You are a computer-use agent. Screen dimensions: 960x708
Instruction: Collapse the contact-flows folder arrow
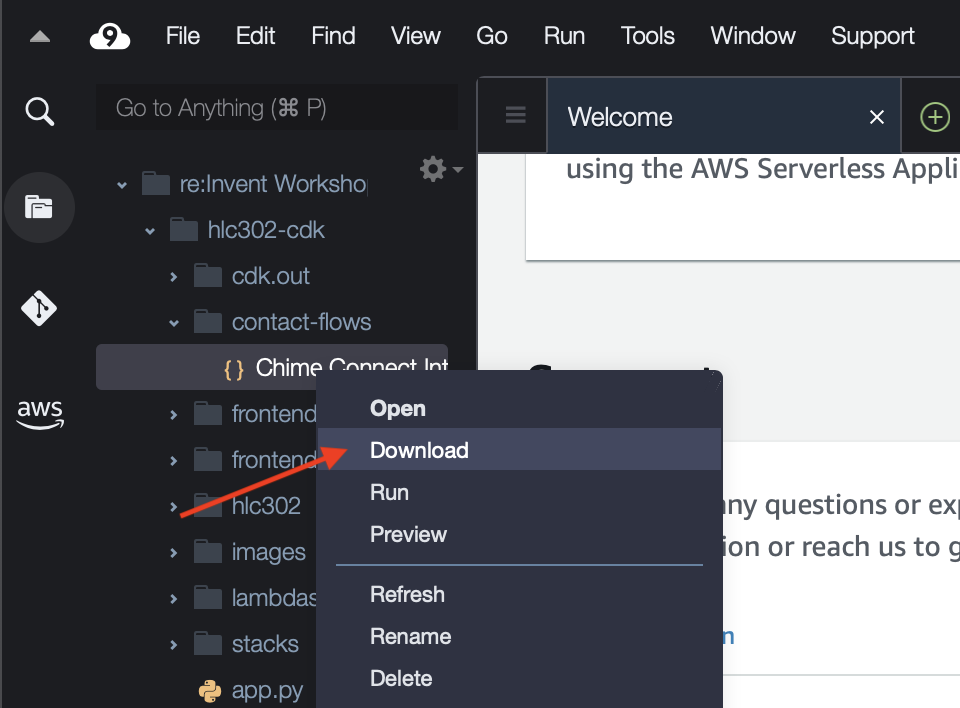[174, 323]
